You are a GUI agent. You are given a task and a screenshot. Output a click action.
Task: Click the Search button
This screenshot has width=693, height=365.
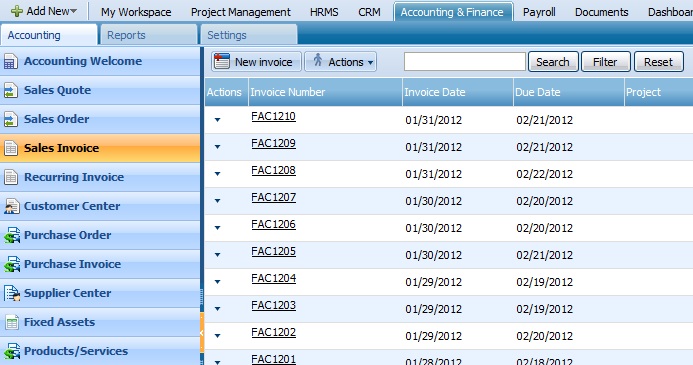click(553, 62)
